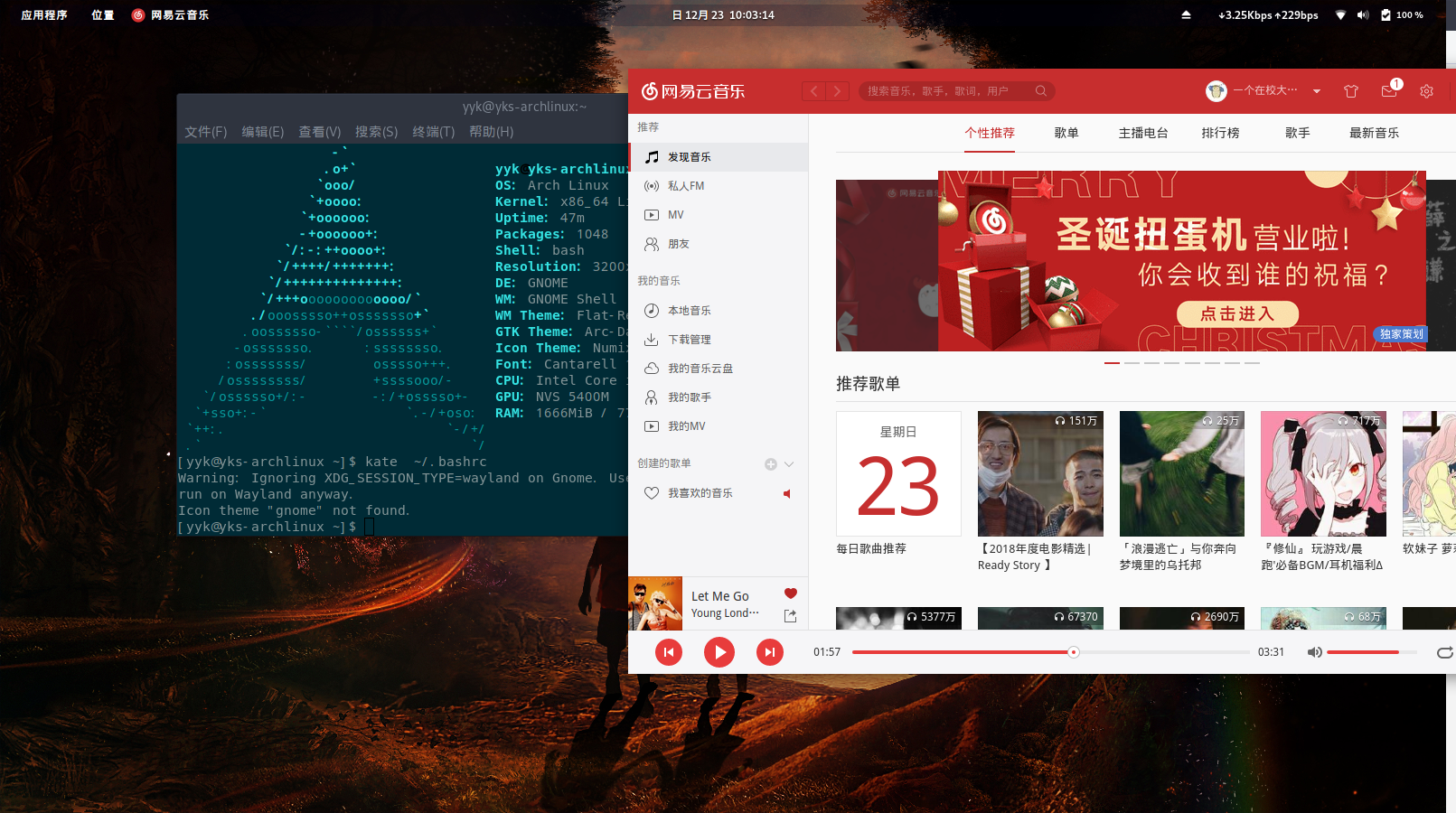Click the back navigation arrow
The width and height of the screenshot is (1456, 813).
click(x=814, y=91)
